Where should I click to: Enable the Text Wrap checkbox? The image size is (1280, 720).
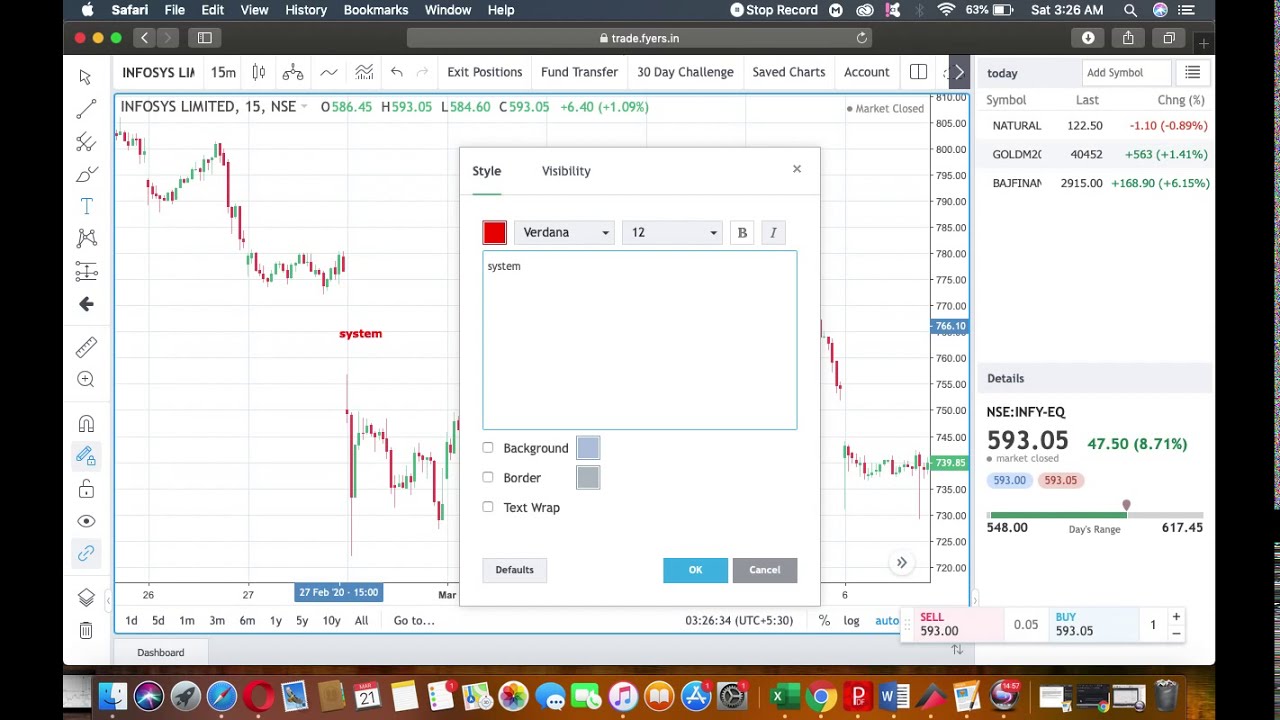coord(488,507)
